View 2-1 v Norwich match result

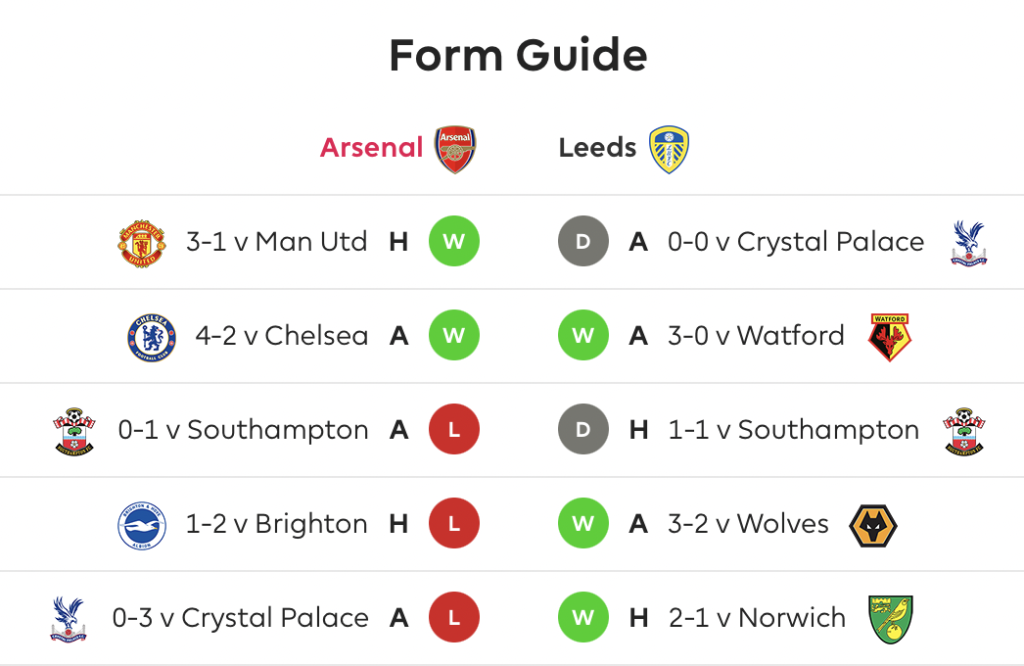757,618
